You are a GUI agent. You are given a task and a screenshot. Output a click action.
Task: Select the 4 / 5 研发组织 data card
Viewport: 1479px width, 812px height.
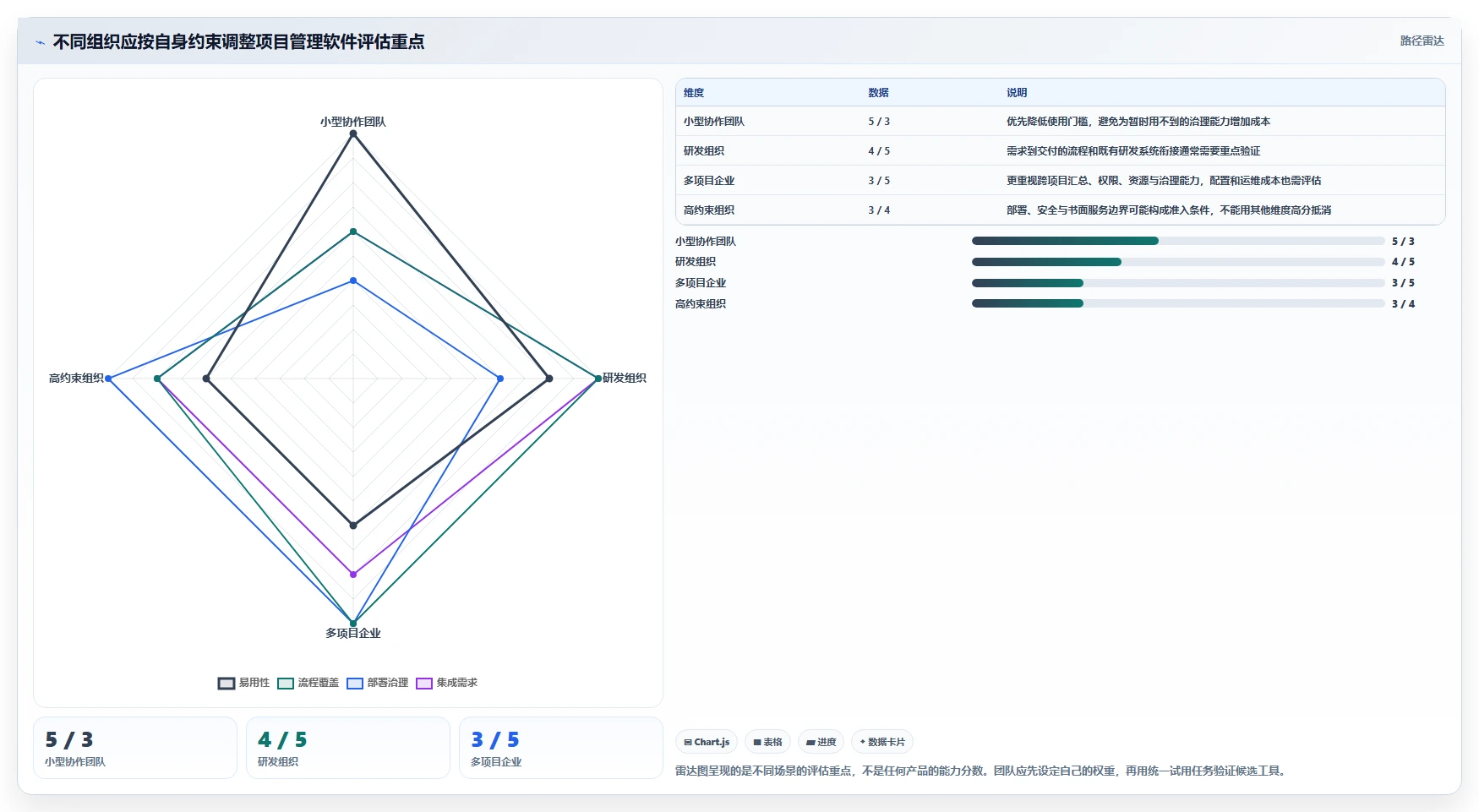point(348,748)
